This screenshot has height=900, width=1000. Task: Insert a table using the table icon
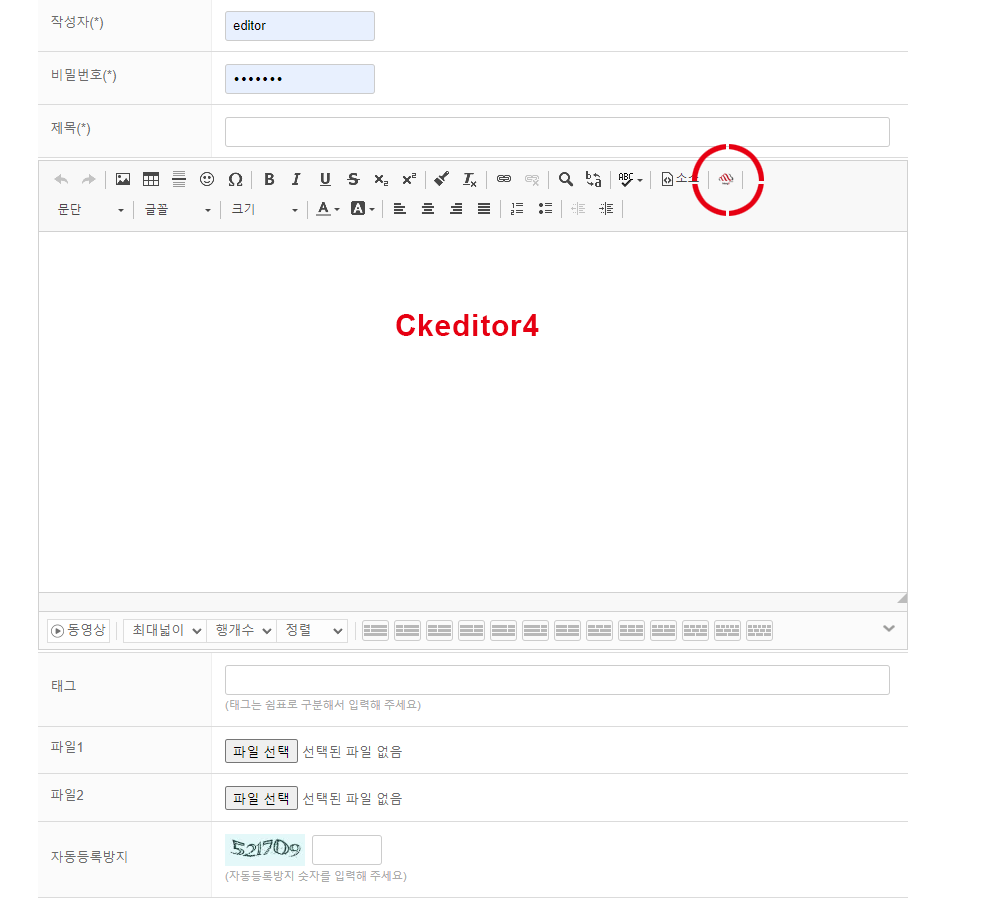(x=151, y=179)
